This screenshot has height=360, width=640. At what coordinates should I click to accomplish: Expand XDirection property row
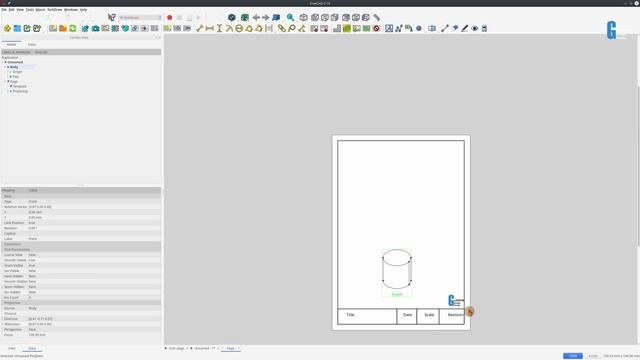click(x=2, y=324)
